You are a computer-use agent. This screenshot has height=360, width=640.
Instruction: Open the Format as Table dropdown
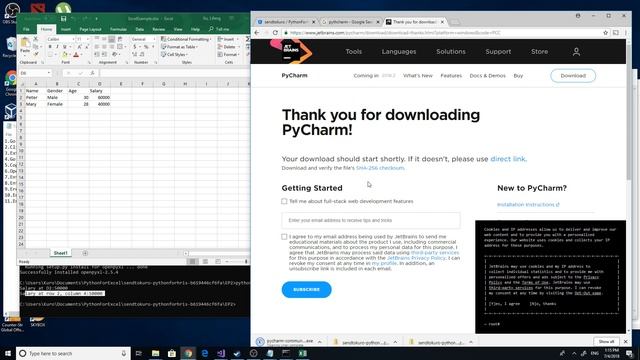click(x=180, y=47)
